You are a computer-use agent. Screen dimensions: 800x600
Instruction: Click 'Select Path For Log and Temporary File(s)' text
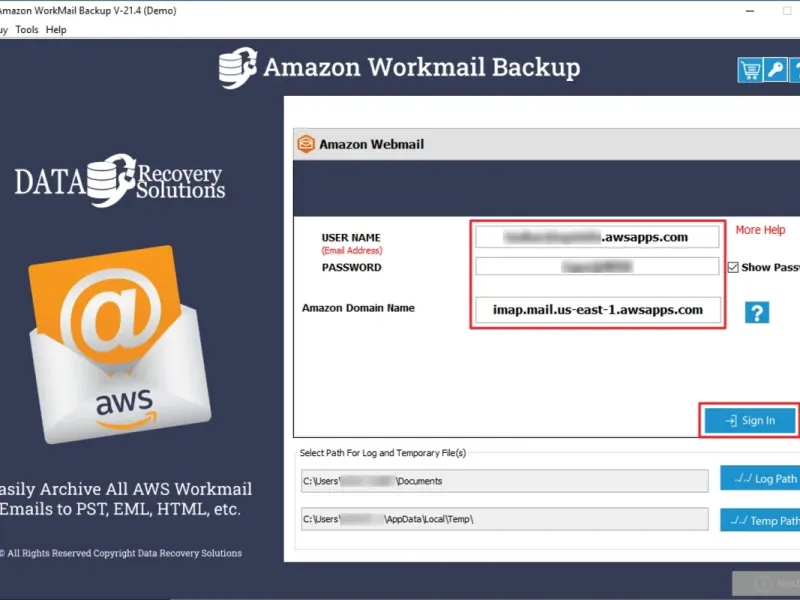[383, 453]
